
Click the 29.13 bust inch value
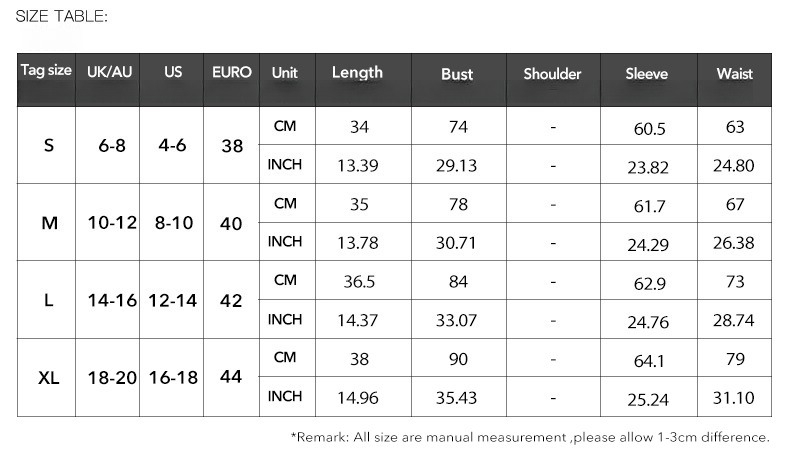coord(458,164)
